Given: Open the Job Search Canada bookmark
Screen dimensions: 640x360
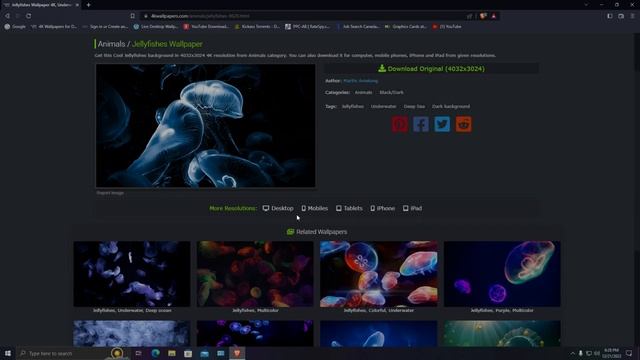Looking at the screenshot, I should pos(357,27).
